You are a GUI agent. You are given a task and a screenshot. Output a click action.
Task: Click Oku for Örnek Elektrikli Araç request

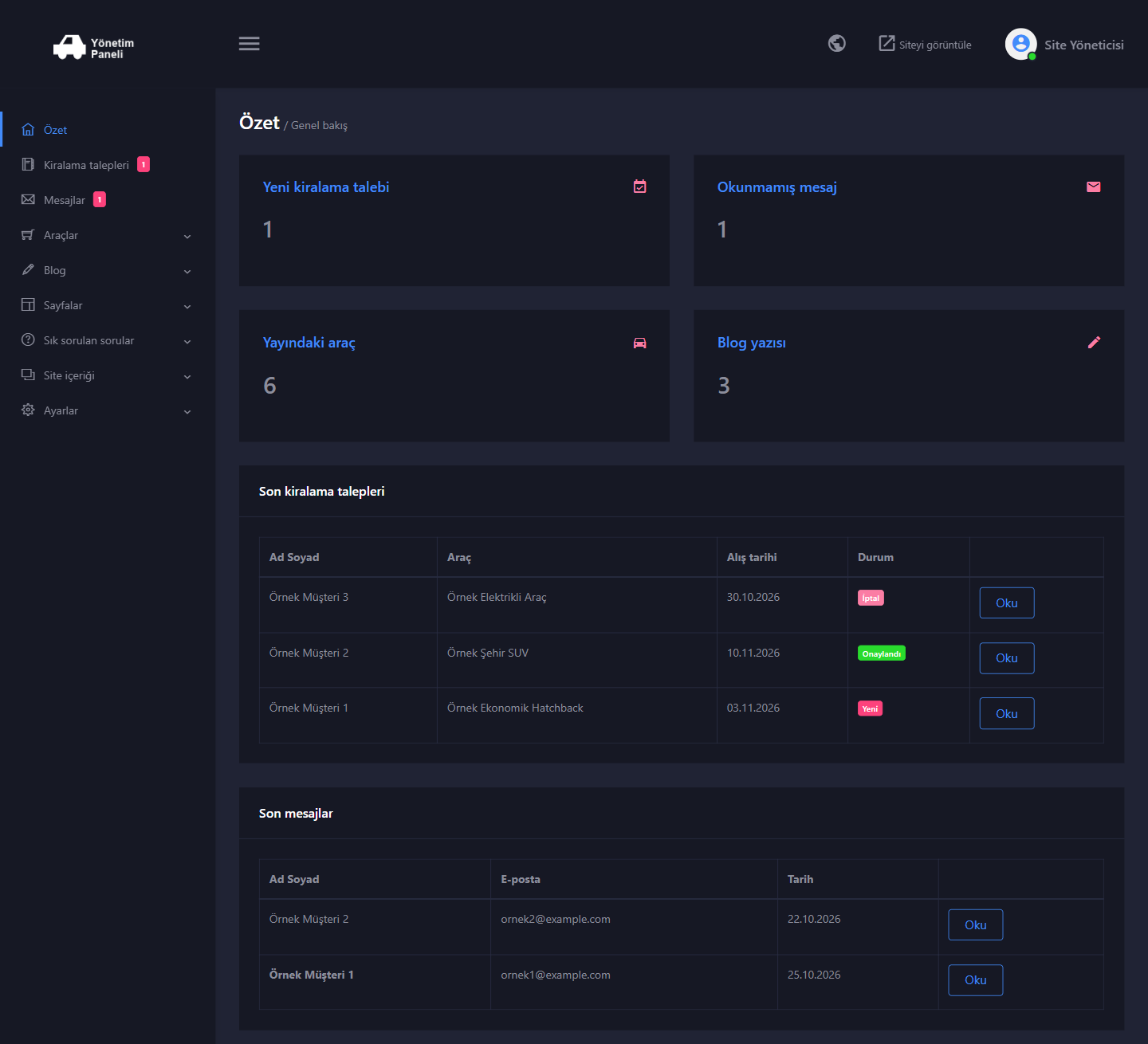coord(1007,602)
